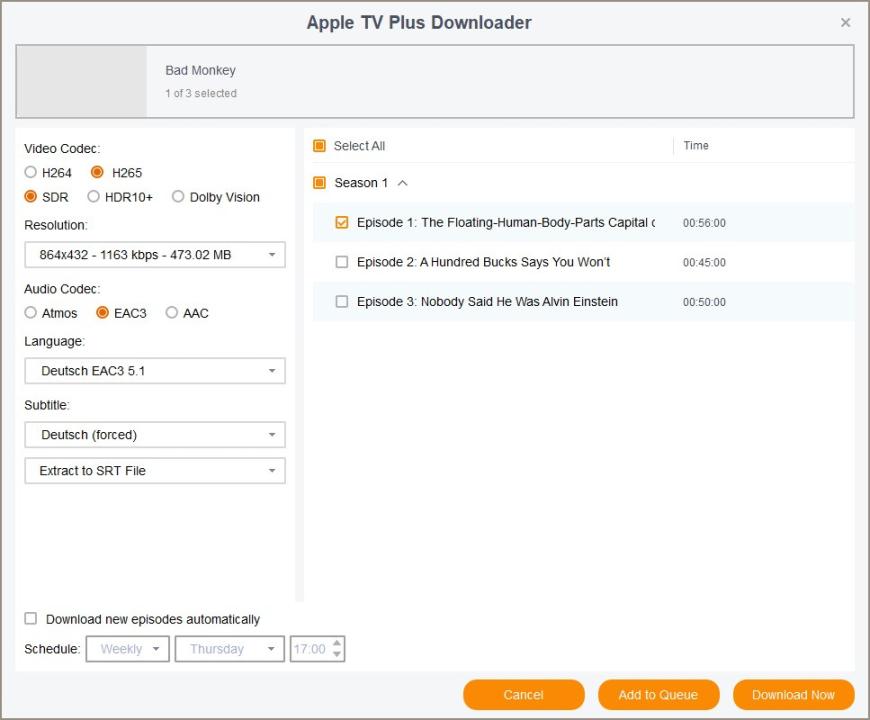Select Dolby Vision video range
The image size is (870, 720).
point(178,197)
